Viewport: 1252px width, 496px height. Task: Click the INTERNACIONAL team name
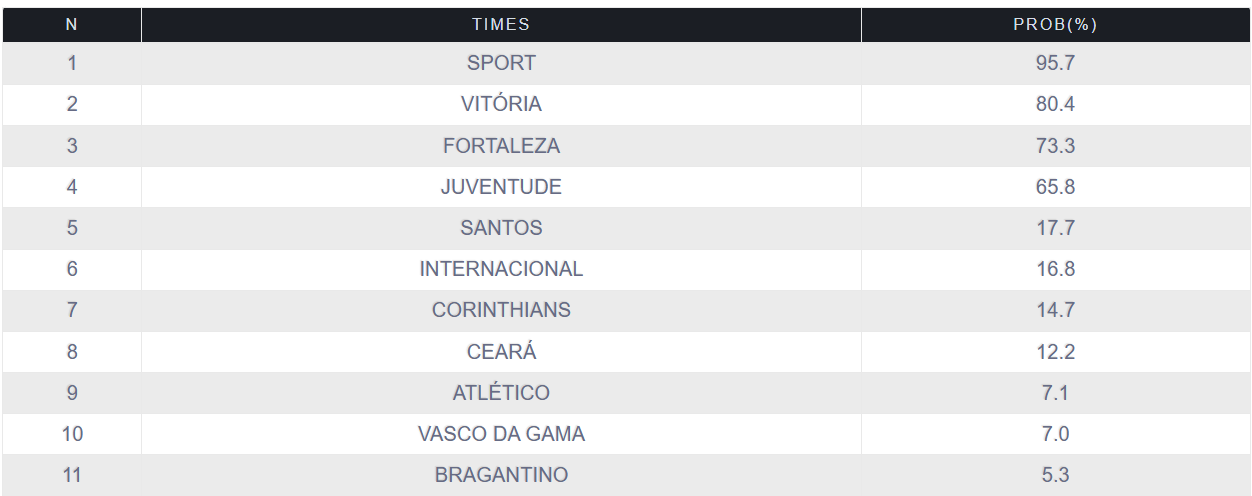point(501,269)
